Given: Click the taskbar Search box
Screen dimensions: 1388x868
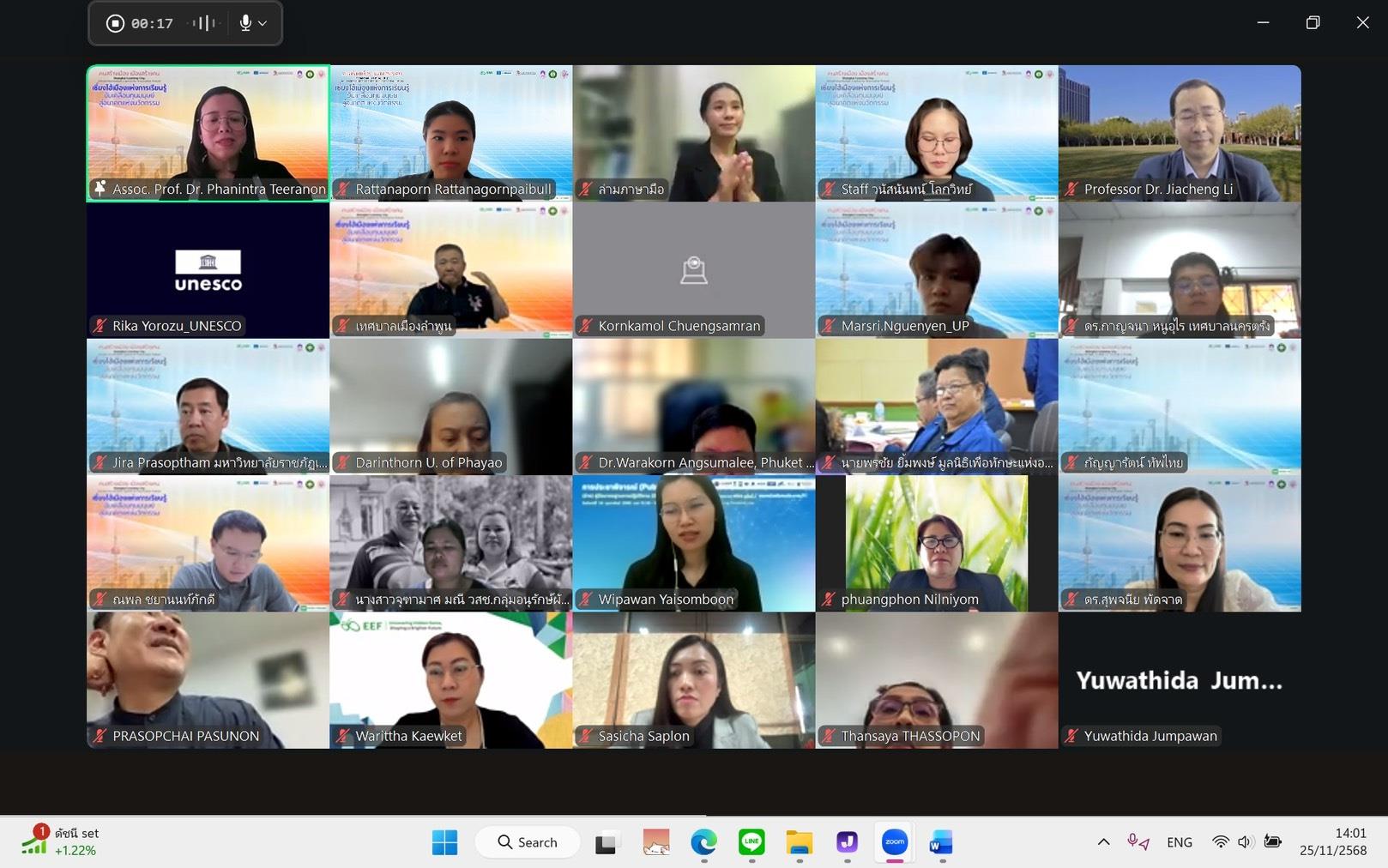Looking at the screenshot, I should pos(528,842).
